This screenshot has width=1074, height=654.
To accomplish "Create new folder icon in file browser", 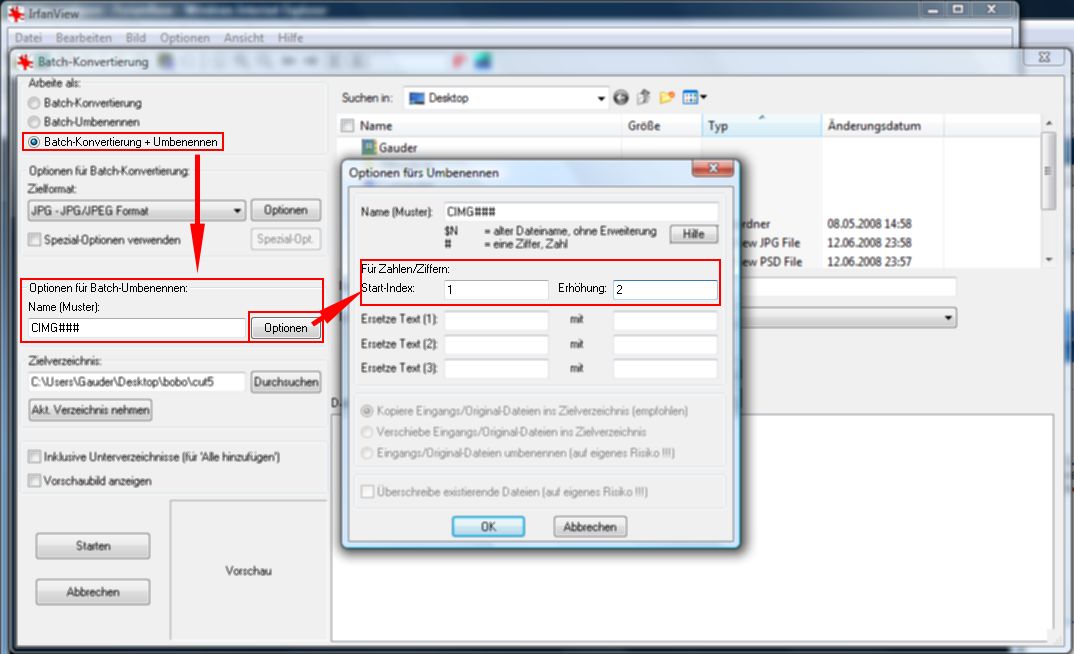I will tap(666, 97).
